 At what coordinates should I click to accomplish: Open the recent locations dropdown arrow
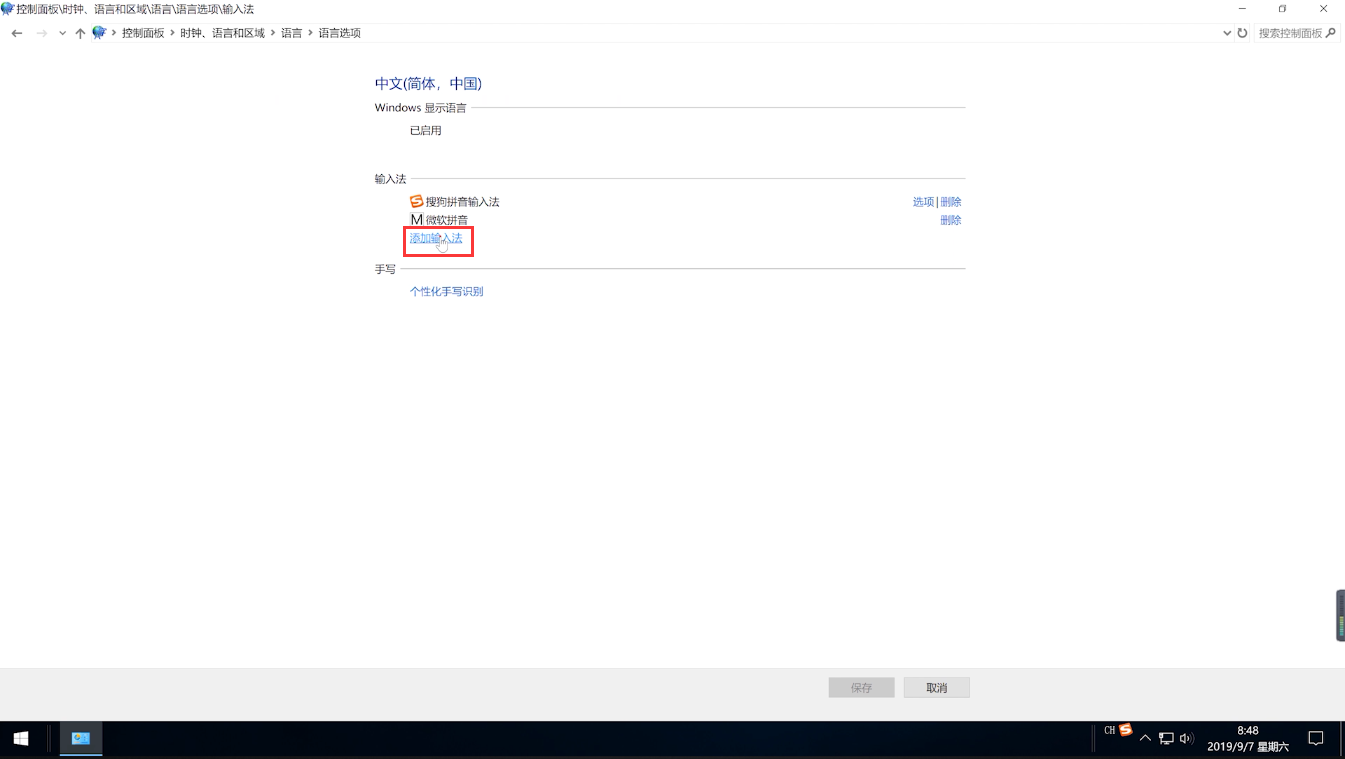click(62, 33)
